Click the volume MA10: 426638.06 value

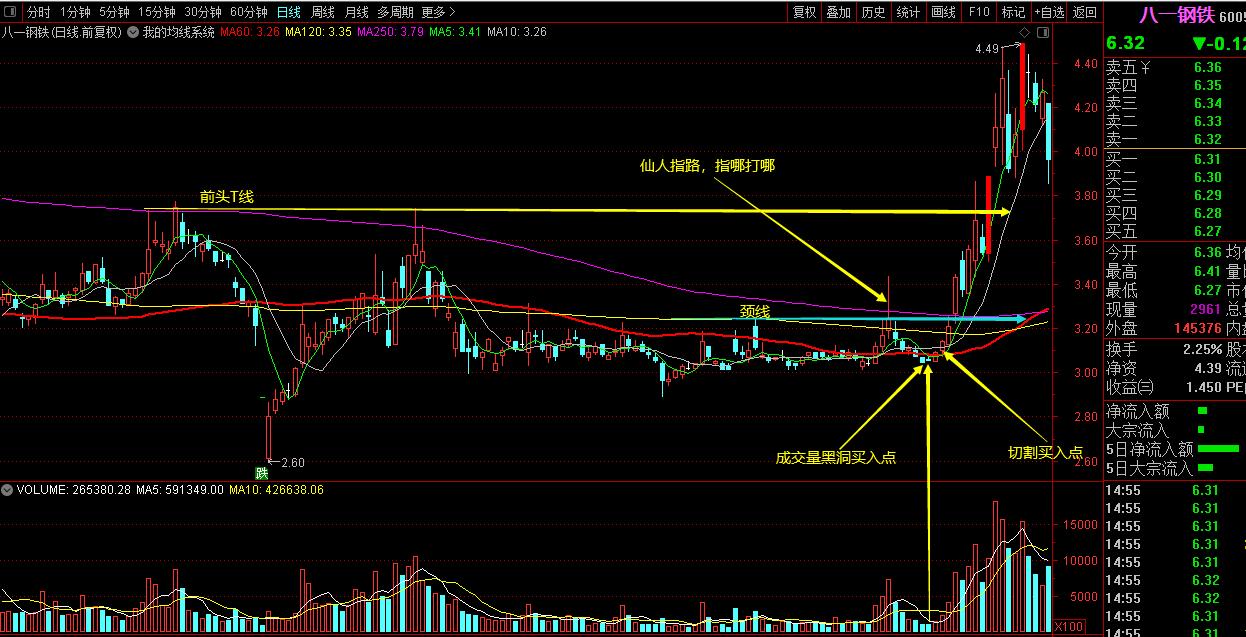click(276, 490)
